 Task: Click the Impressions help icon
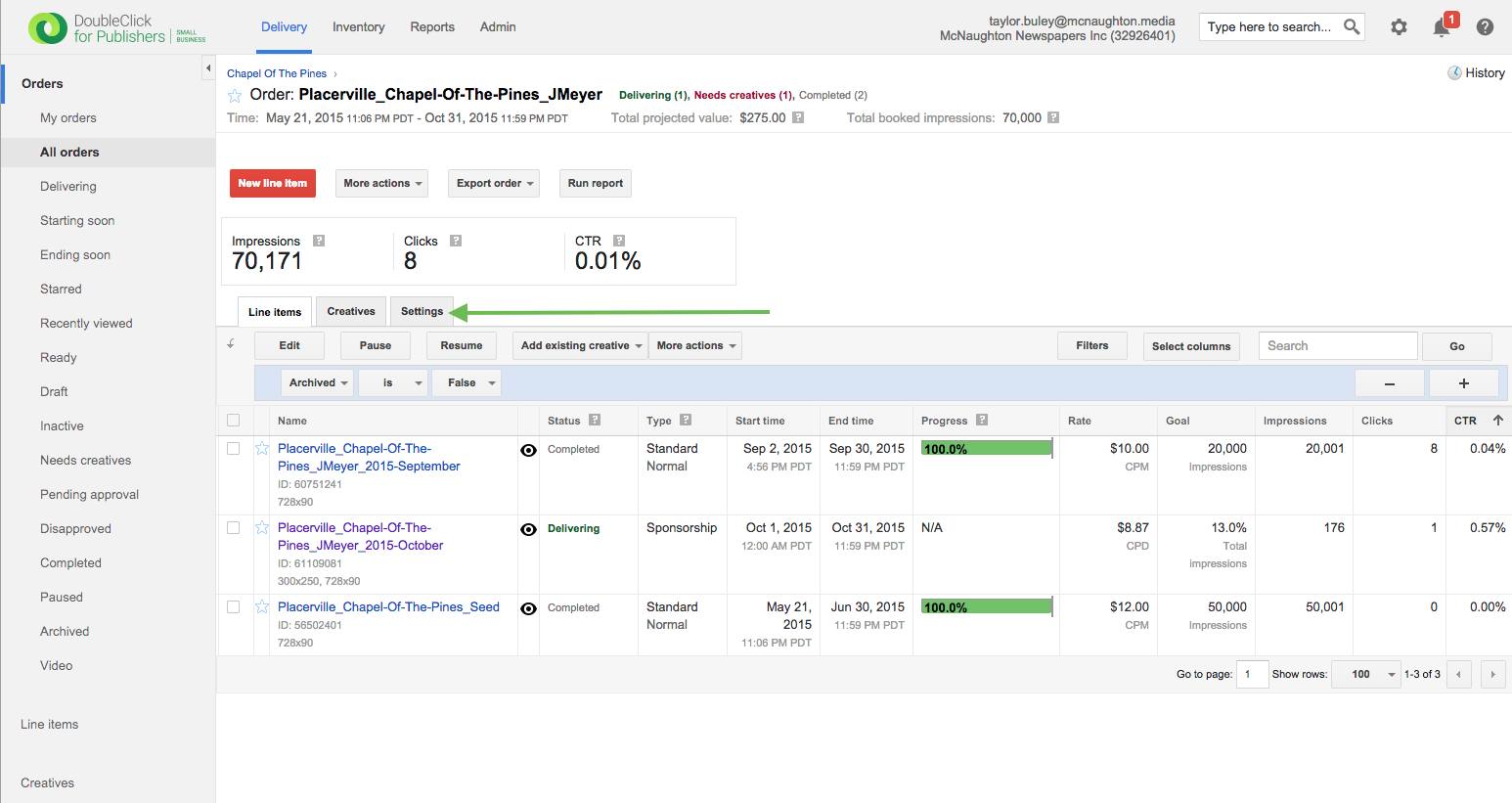tap(319, 241)
